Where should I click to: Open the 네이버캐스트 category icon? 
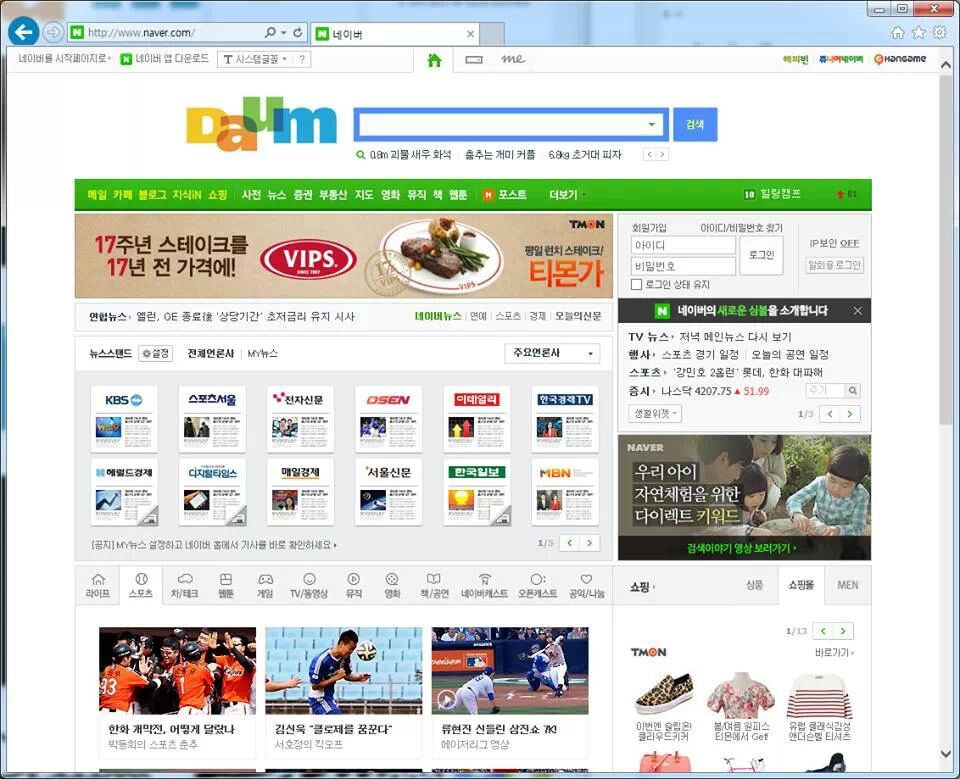pos(484,585)
